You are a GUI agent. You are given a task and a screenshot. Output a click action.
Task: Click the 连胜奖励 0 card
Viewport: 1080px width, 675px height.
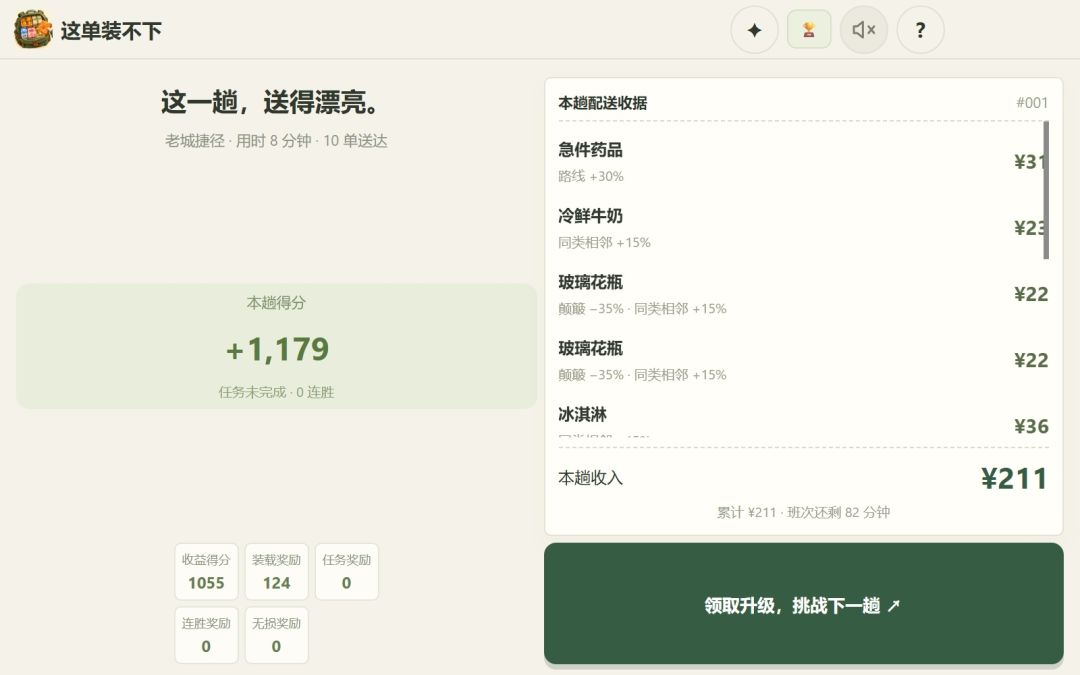click(x=206, y=635)
